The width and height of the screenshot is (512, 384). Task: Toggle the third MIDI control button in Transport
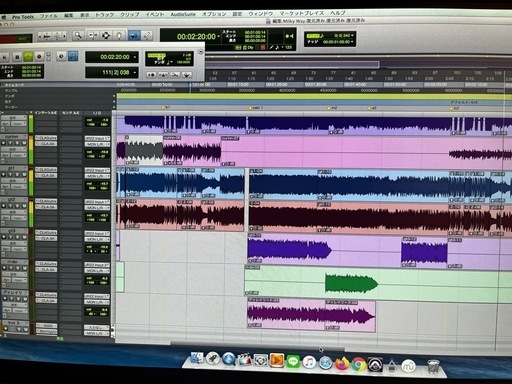(175, 75)
